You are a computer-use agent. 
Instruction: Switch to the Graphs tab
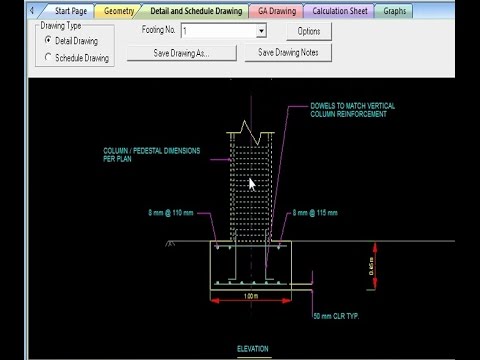(x=394, y=11)
